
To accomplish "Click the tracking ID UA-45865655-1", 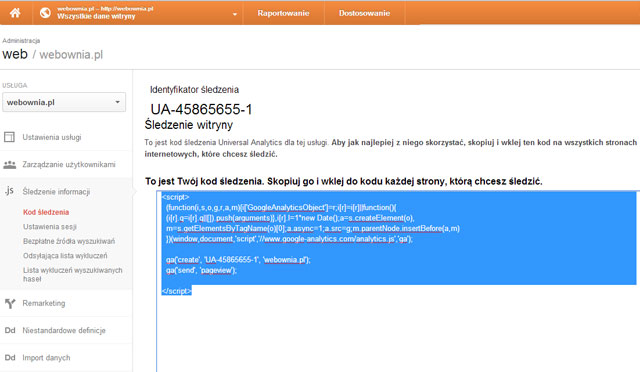I will click(x=201, y=109).
